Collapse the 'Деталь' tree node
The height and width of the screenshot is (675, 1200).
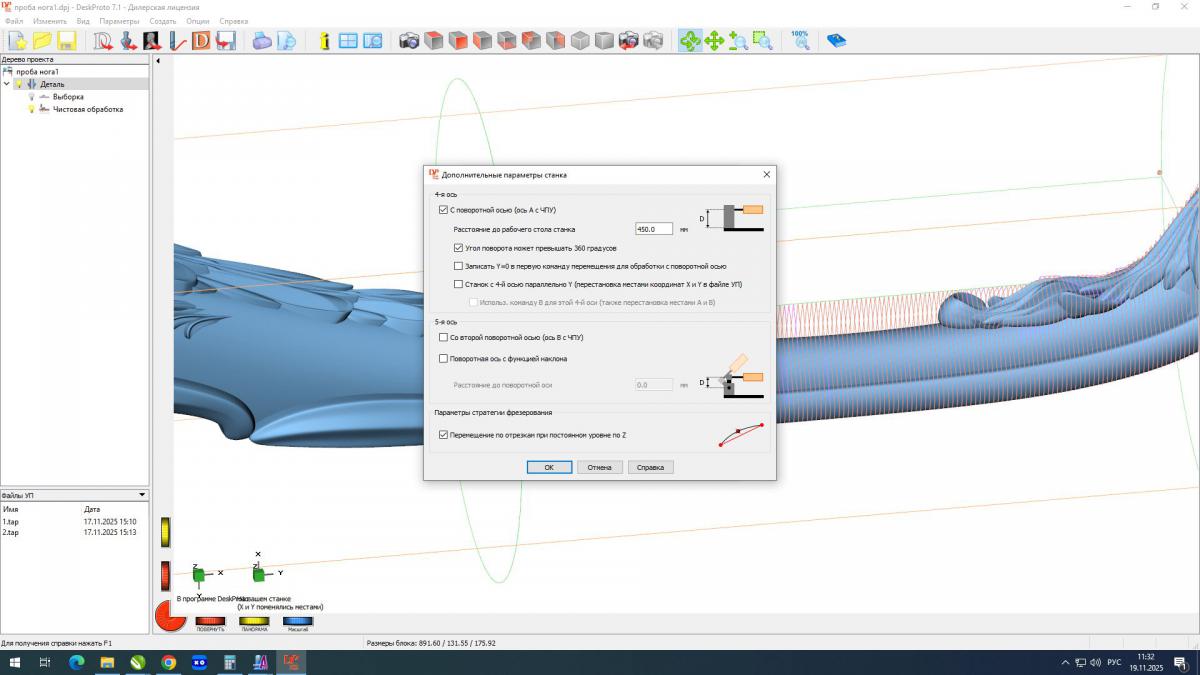click(x=7, y=84)
